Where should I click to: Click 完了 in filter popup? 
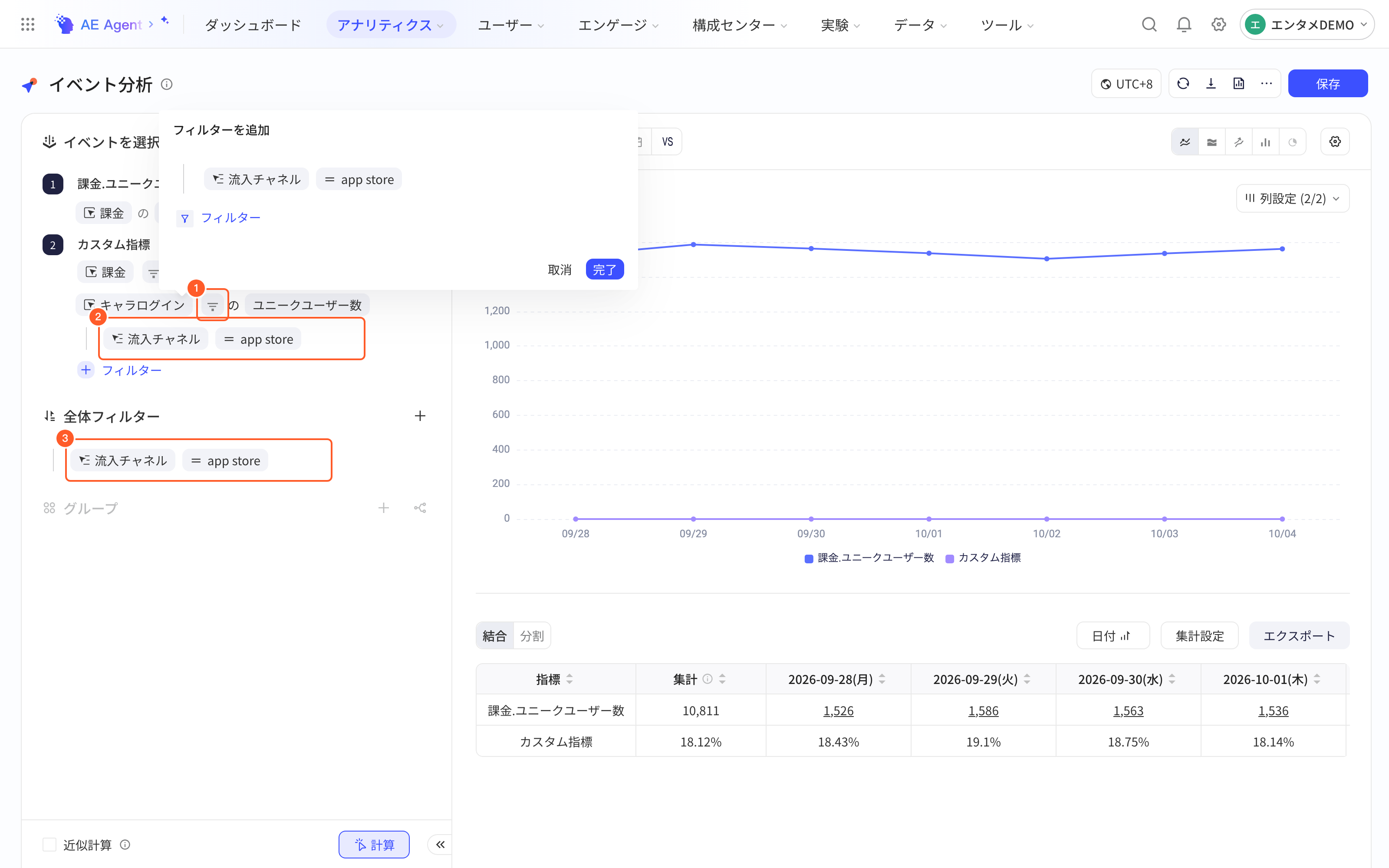604,269
